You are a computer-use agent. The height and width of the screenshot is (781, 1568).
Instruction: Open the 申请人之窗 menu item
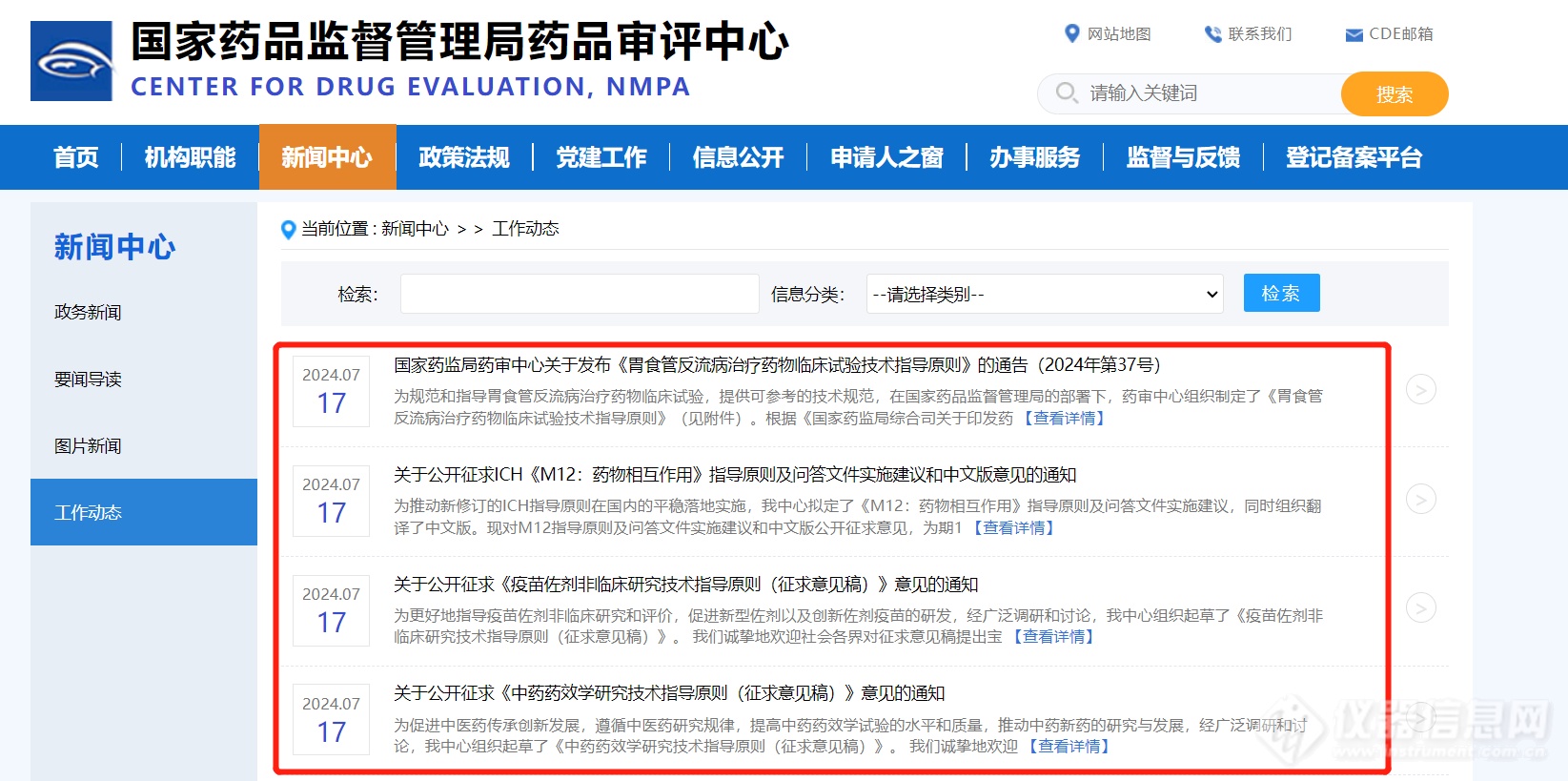887,157
